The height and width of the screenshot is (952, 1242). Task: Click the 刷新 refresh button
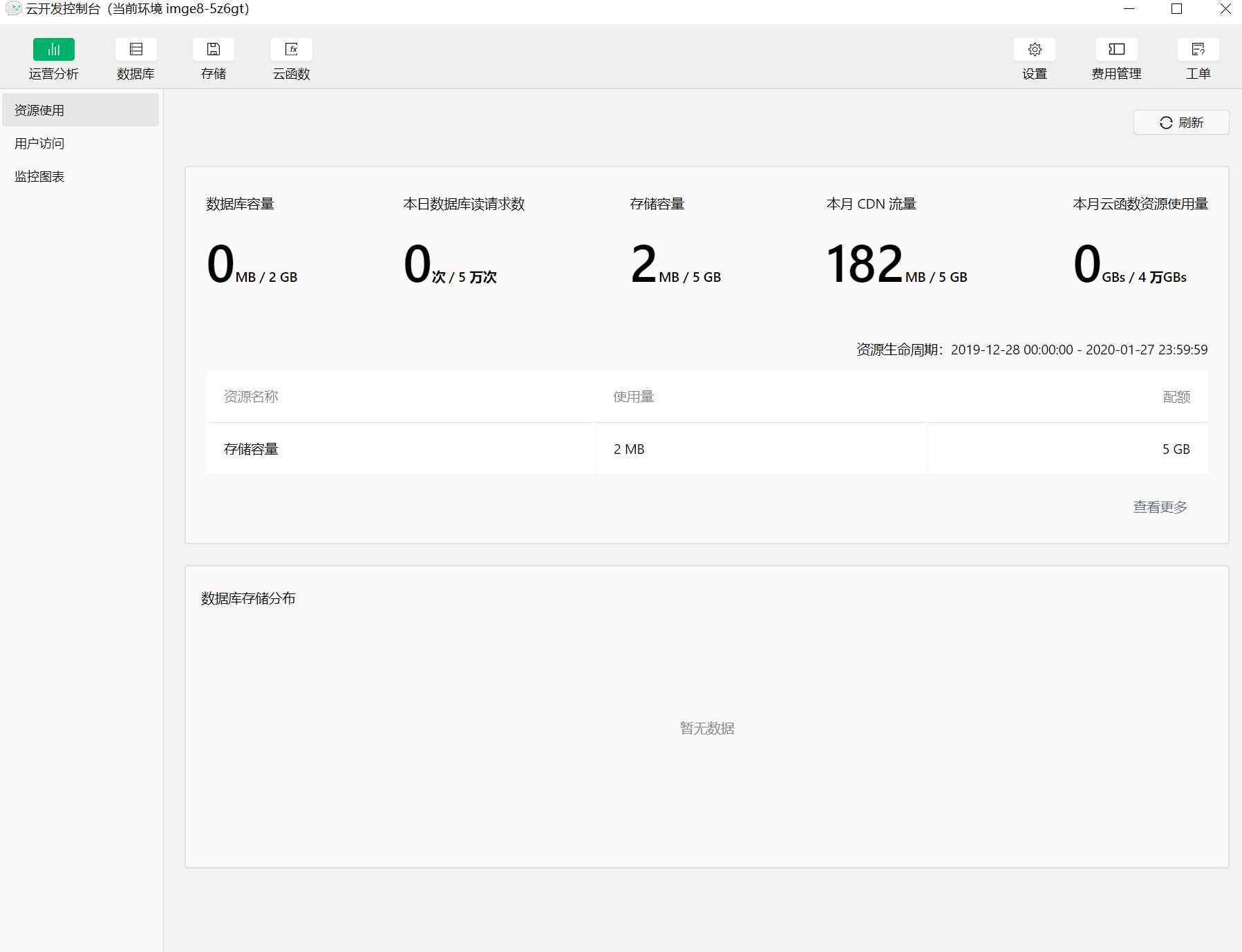pos(1181,122)
